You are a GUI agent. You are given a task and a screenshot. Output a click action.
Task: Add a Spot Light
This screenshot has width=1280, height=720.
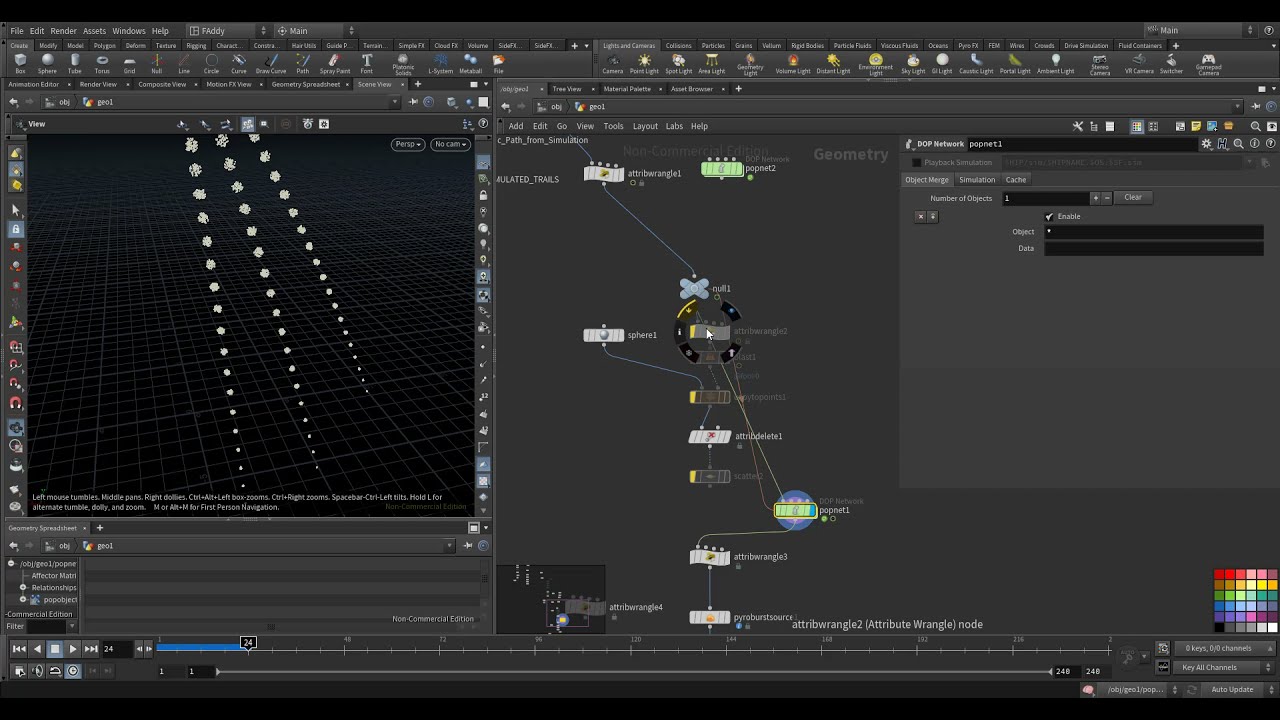click(678, 64)
